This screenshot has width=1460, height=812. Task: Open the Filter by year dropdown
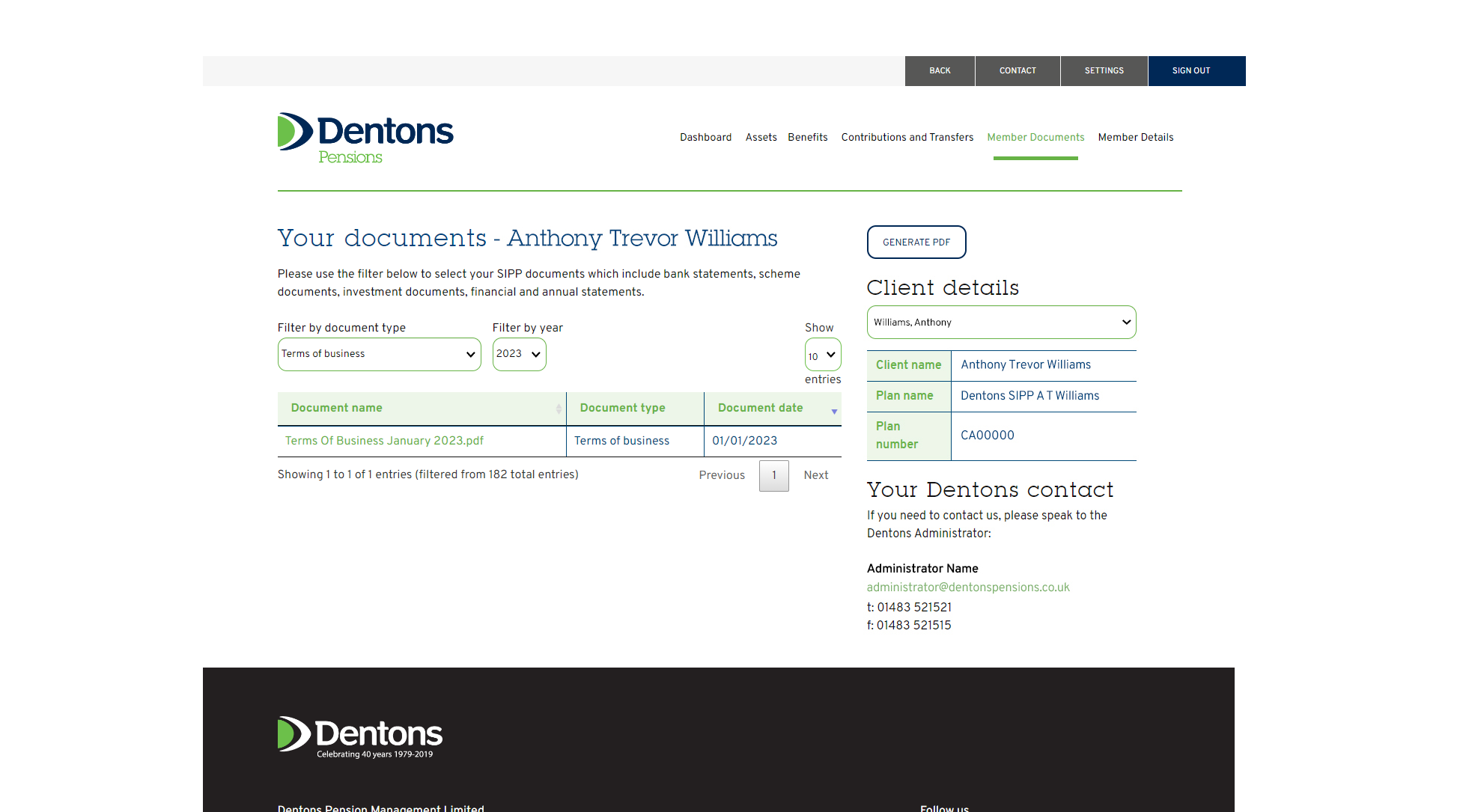[x=520, y=354]
